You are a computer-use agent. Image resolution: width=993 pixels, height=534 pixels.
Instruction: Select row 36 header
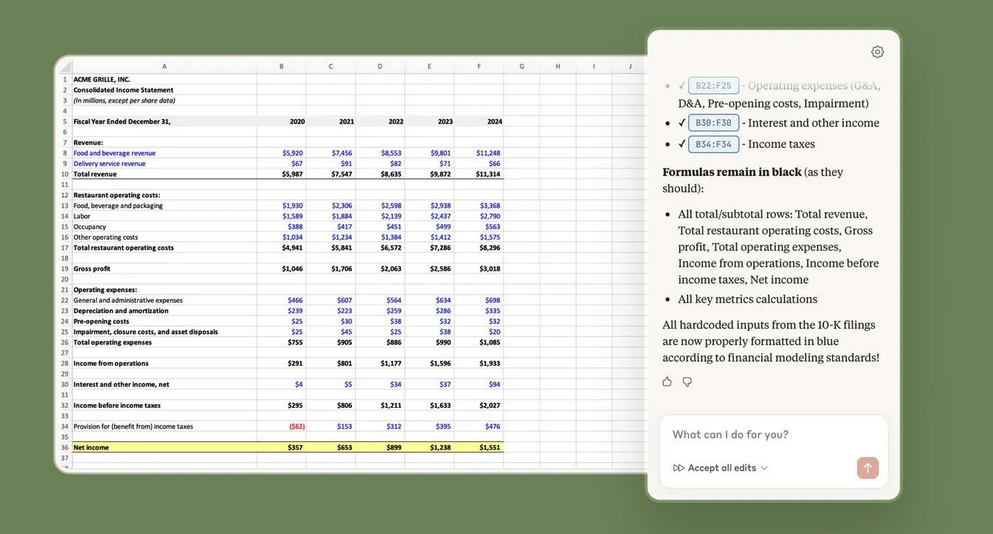[x=65, y=447]
